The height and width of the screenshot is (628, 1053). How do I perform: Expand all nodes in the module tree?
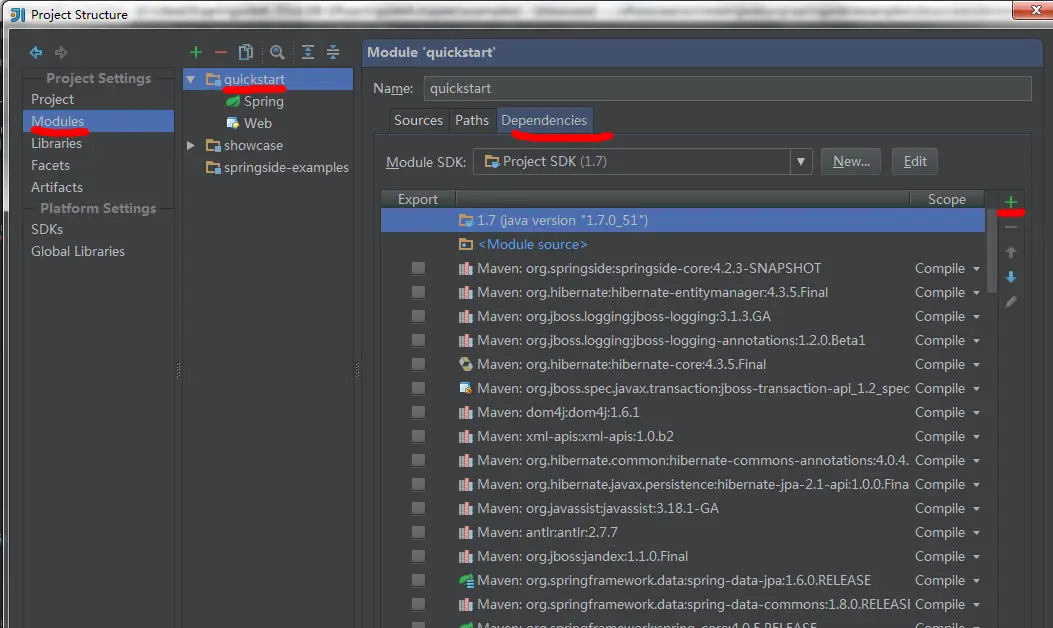click(308, 52)
